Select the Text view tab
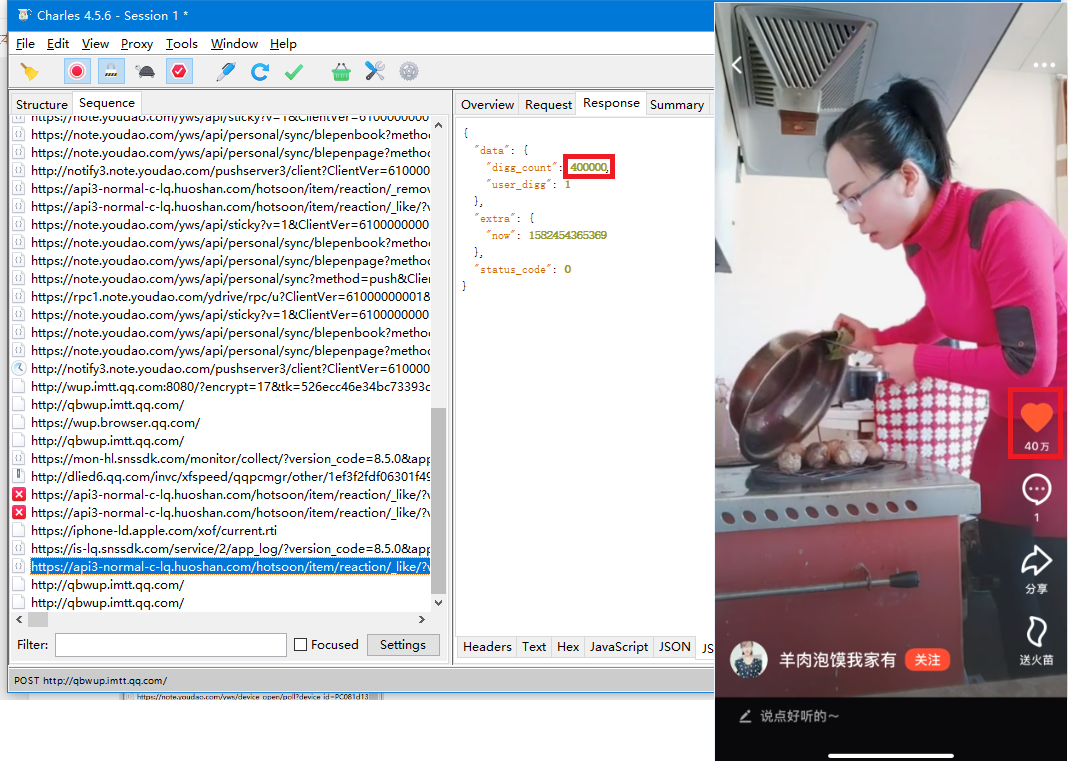 [x=534, y=647]
